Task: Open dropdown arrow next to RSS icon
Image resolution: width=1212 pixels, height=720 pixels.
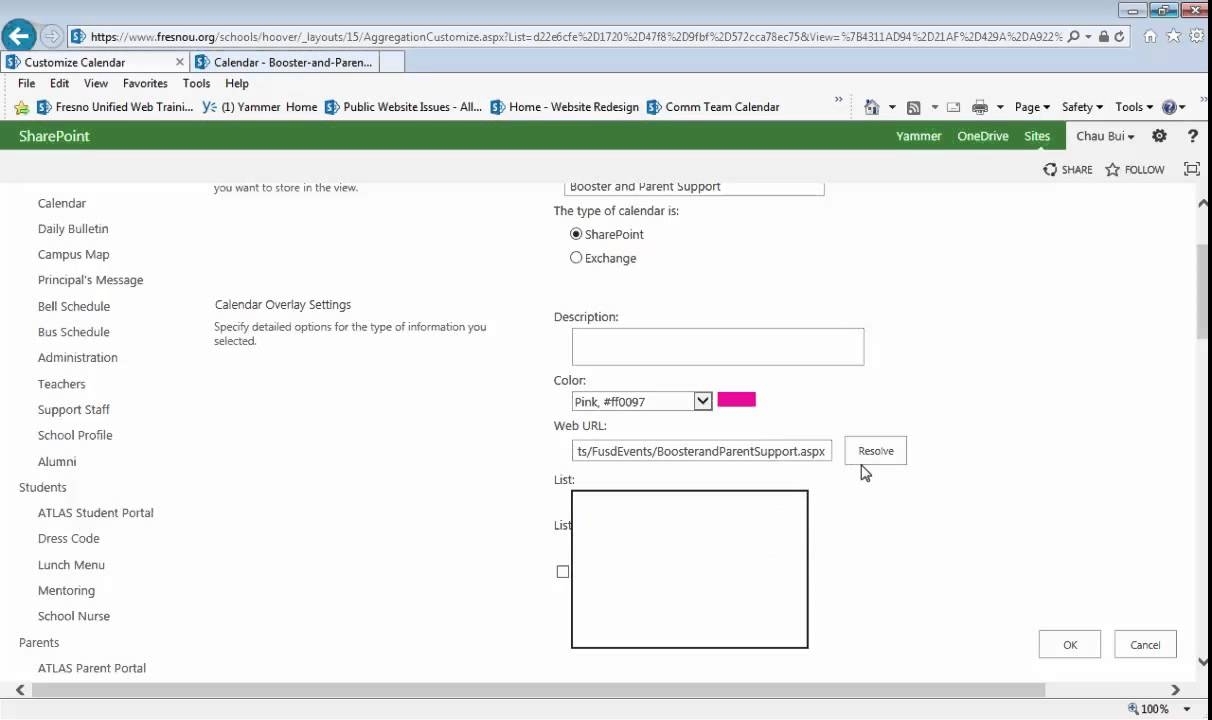Action: [x=935, y=107]
